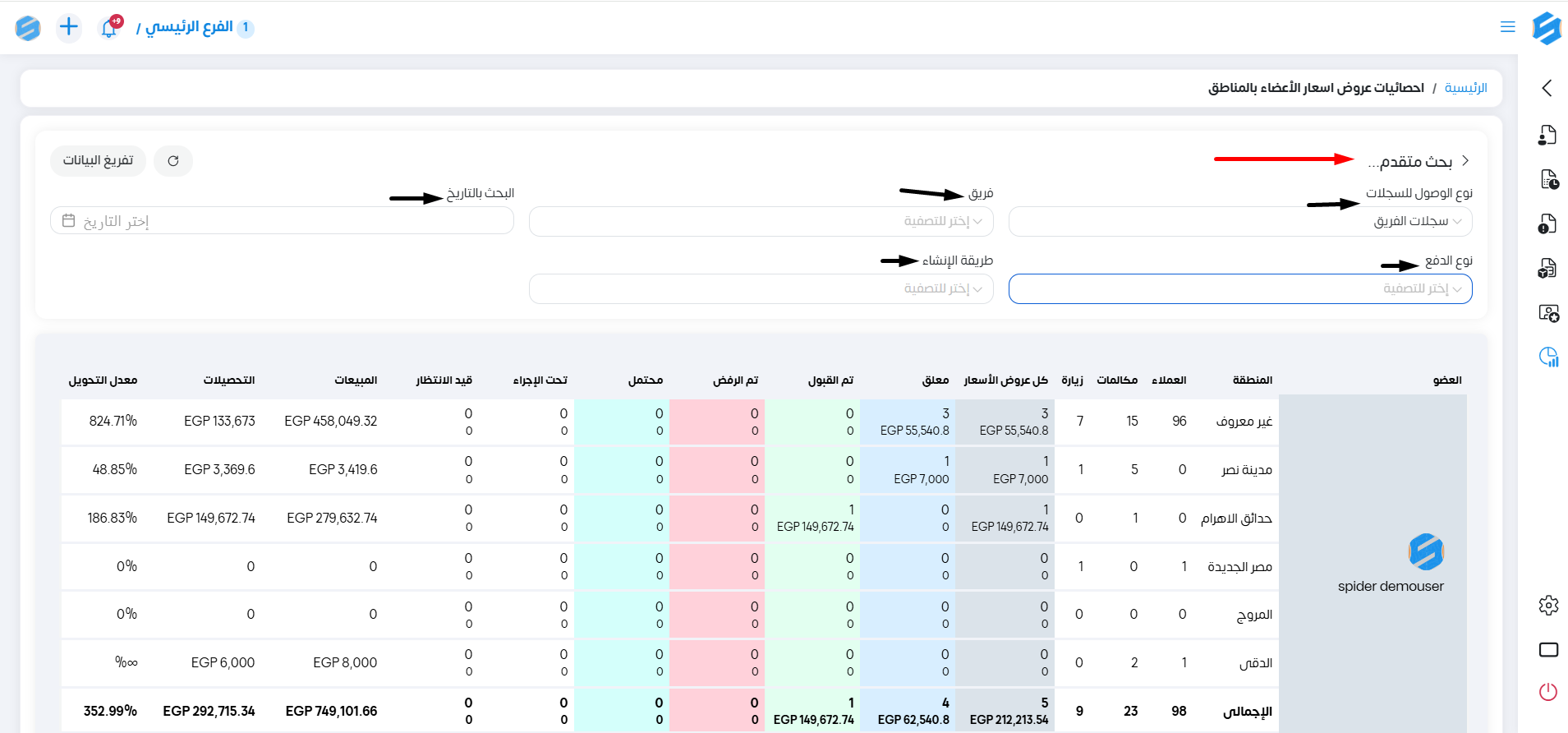This screenshot has height=733, width=1568.
Task: Click the sidebar back arrow icon
Action: [1547, 88]
